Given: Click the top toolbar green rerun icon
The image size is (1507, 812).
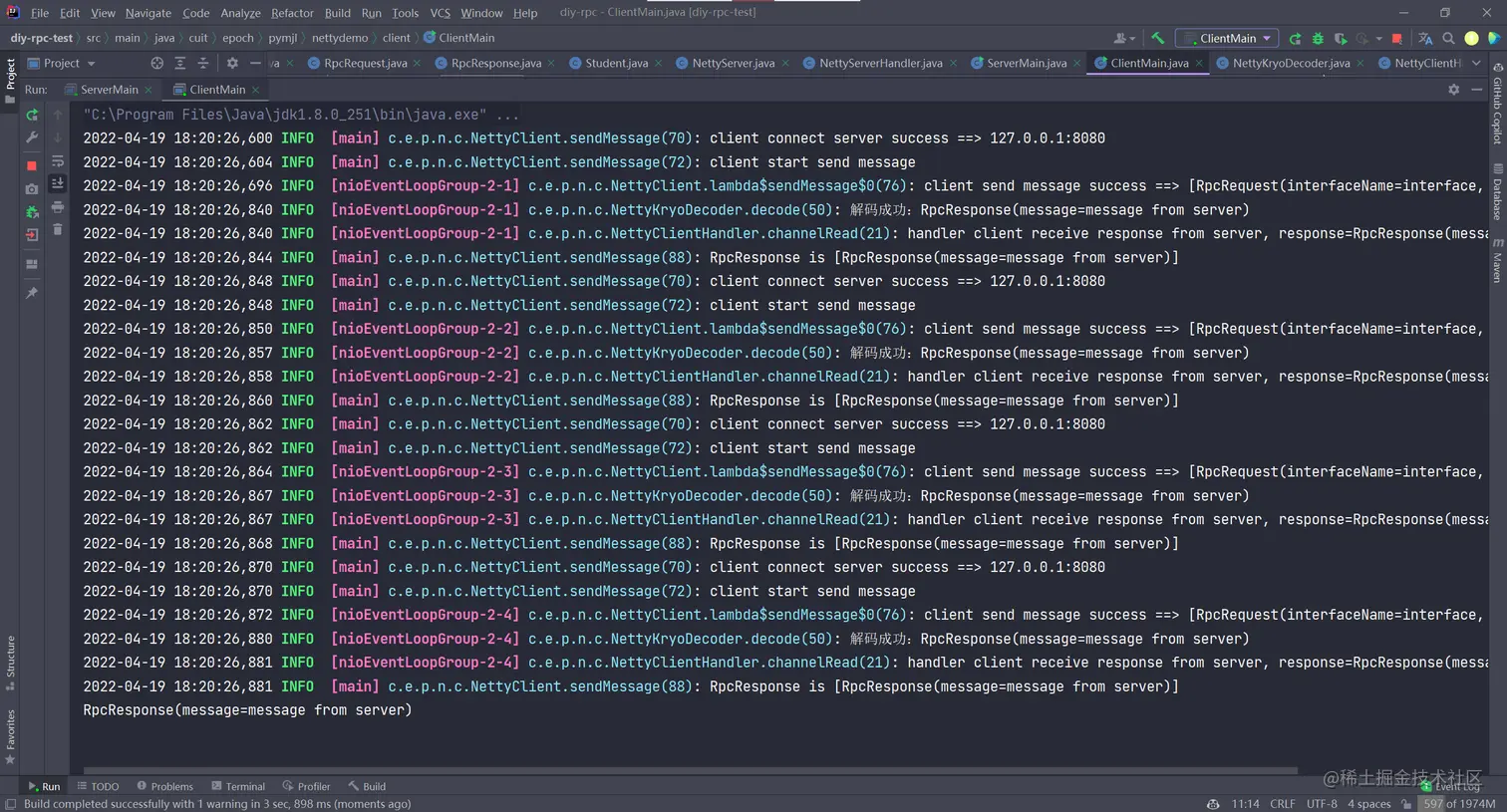Looking at the screenshot, I should (1295, 39).
